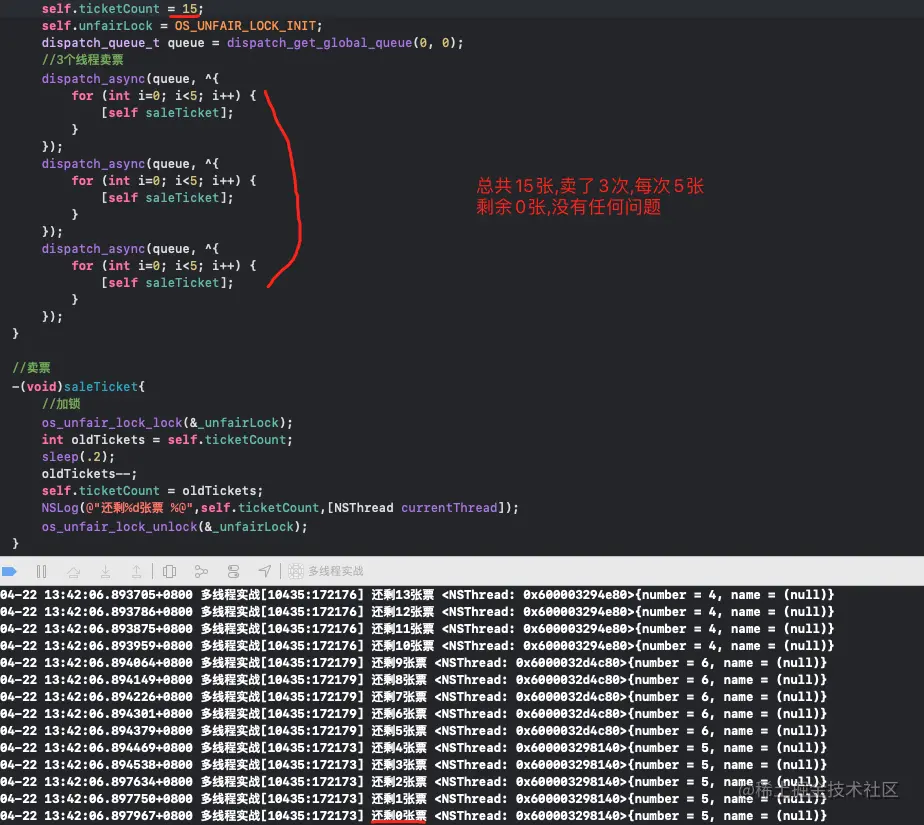Click console log line 还剩6张票

coord(414,714)
